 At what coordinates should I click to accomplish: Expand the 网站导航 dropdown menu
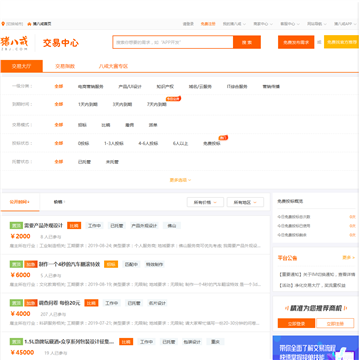click(x=317, y=24)
